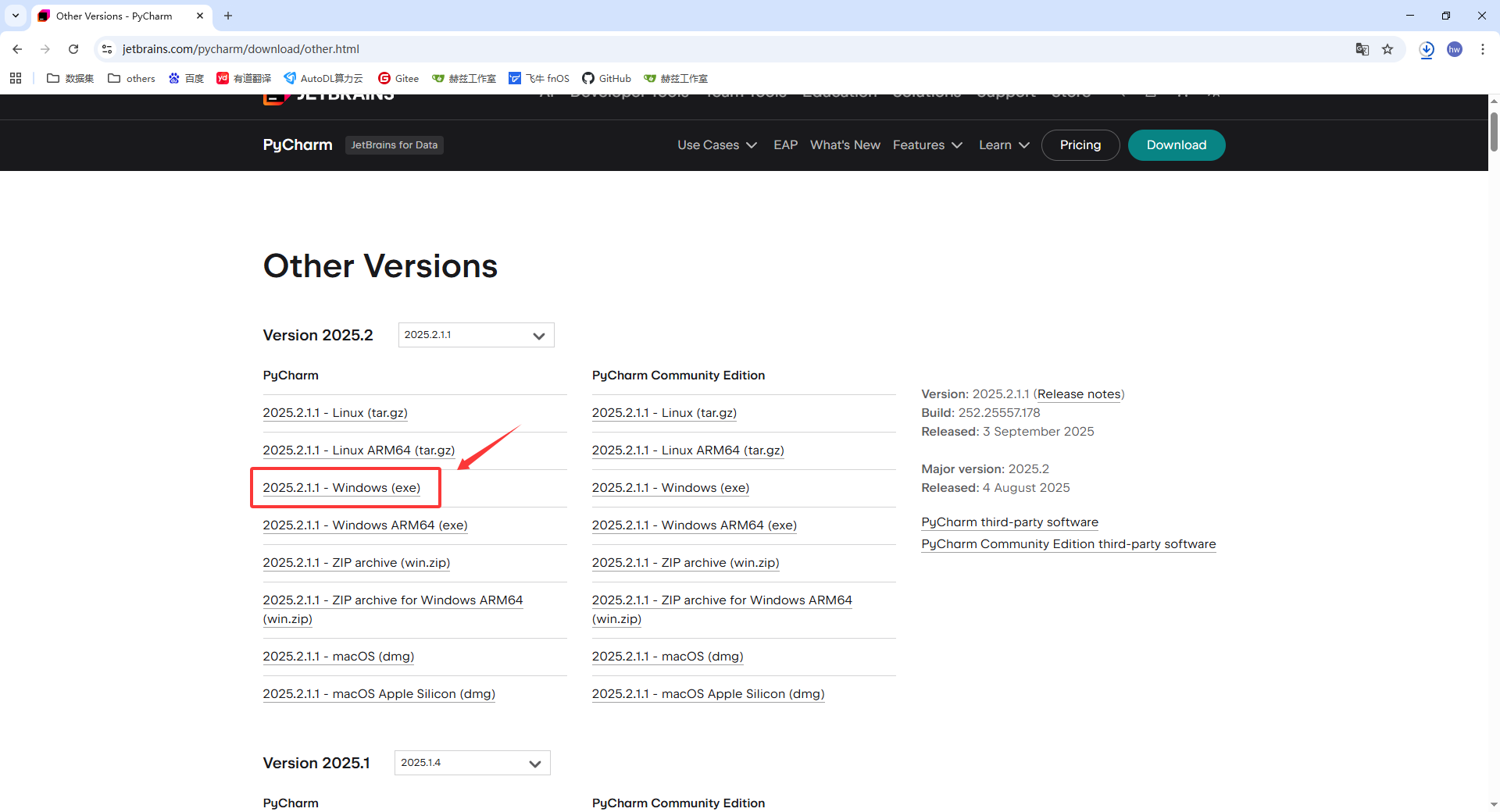Bookmark this page with the star icon

(x=1387, y=49)
